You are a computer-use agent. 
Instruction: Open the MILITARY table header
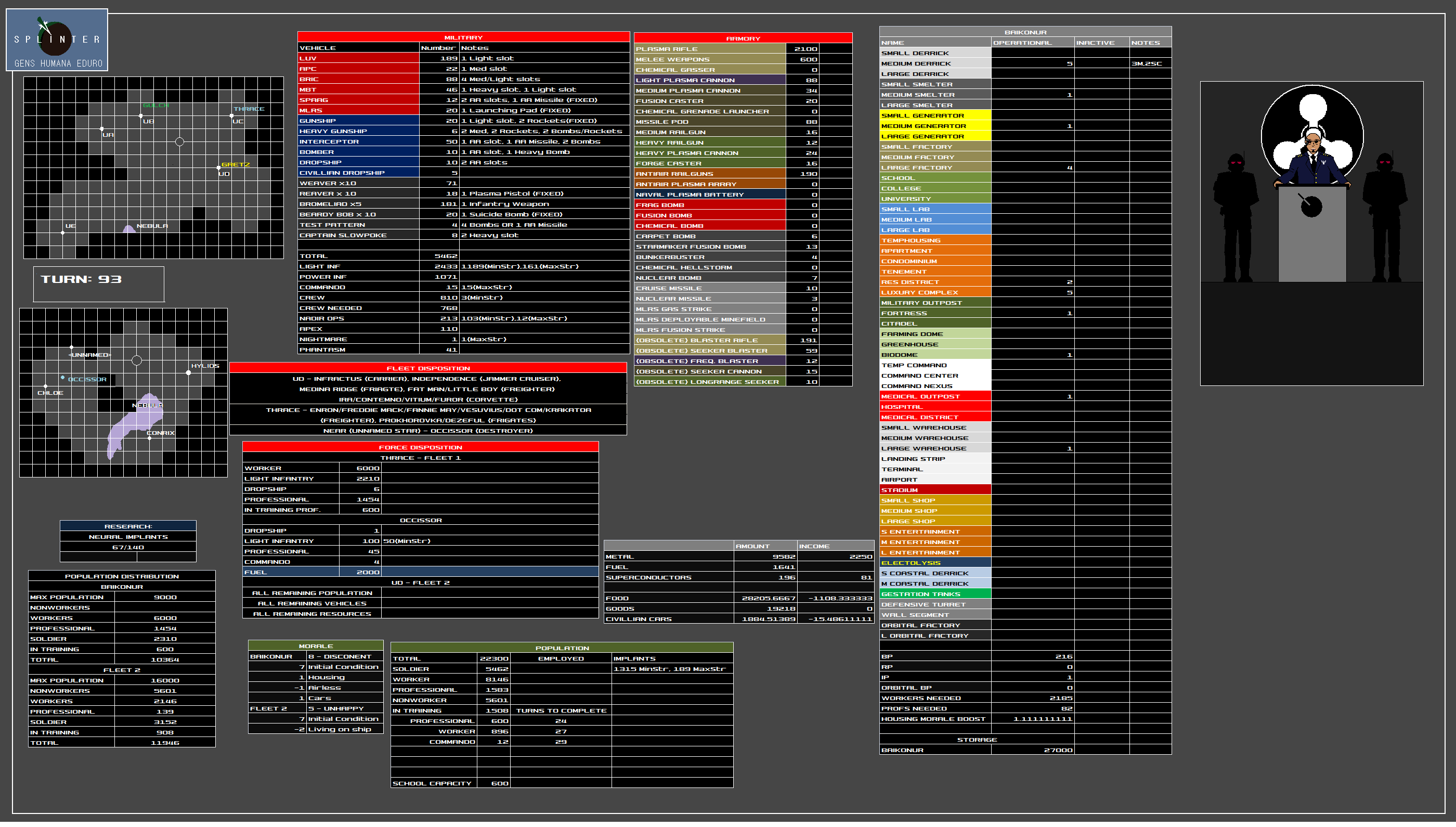pyautogui.click(x=463, y=37)
